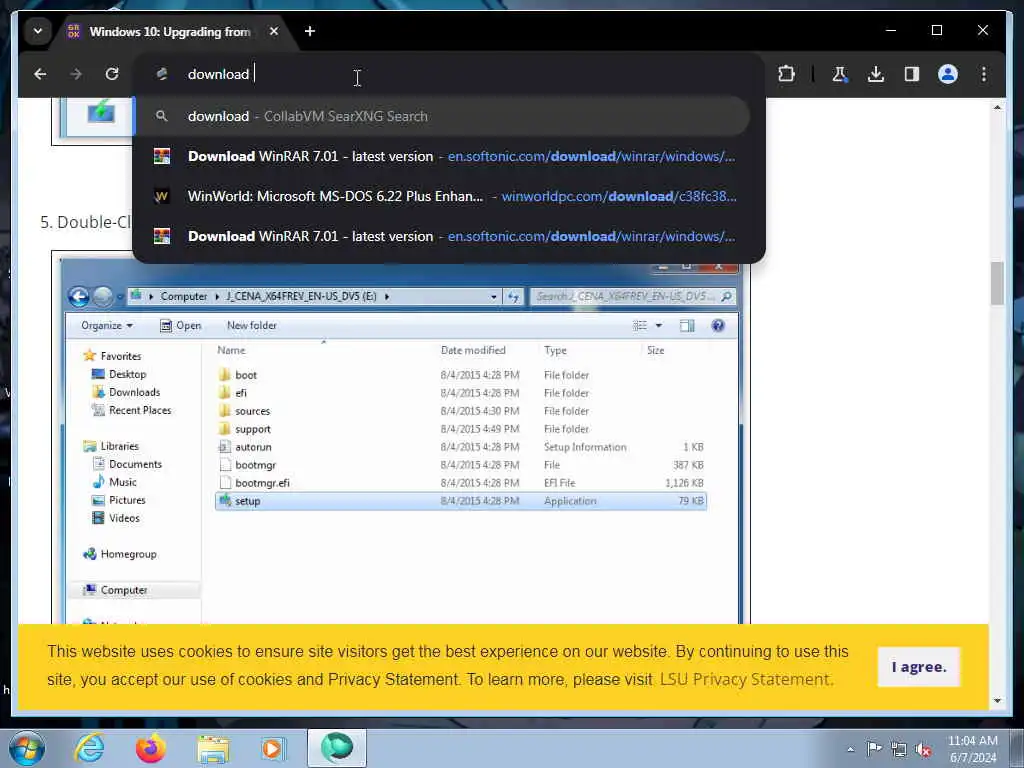Viewport: 1024px width, 768px height.
Task: Go back using the browser back arrow
Action: tap(40, 74)
